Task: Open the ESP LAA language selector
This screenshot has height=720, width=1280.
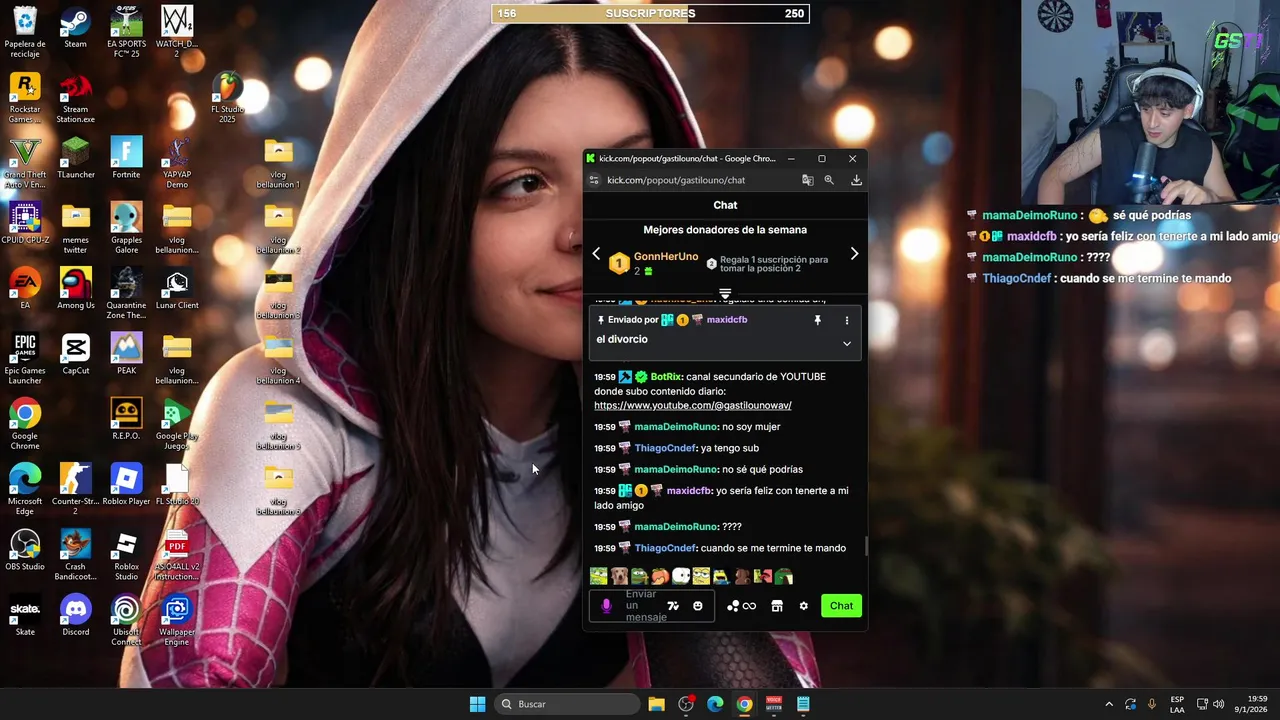Action: 1177,704
